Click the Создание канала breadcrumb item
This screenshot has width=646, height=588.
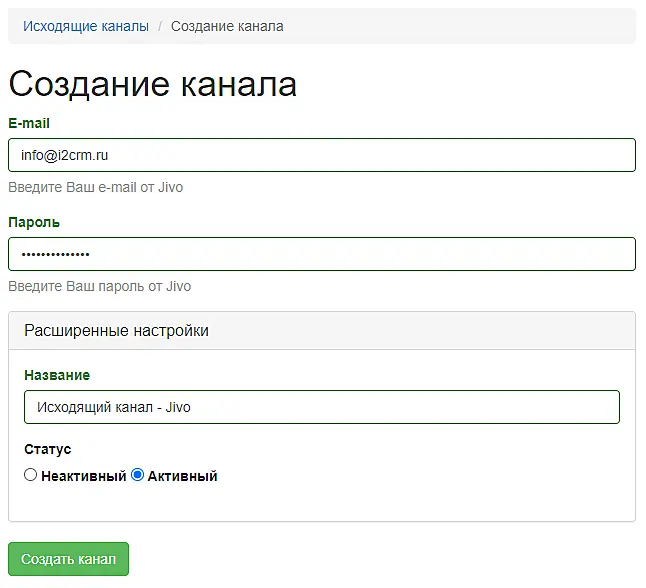tap(227, 26)
